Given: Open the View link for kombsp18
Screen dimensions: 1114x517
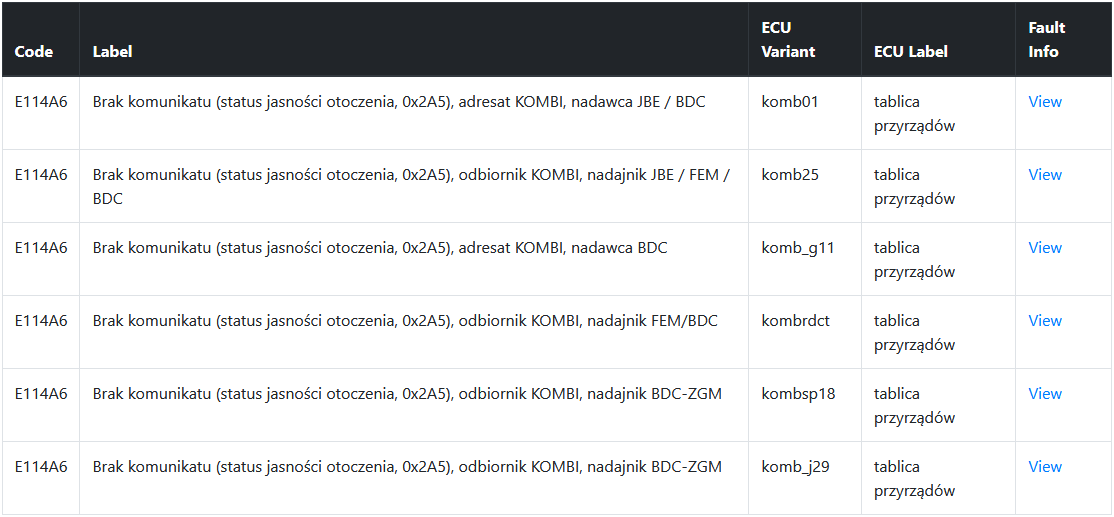Looking at the screenshot, I should (x=1045, y=393).
